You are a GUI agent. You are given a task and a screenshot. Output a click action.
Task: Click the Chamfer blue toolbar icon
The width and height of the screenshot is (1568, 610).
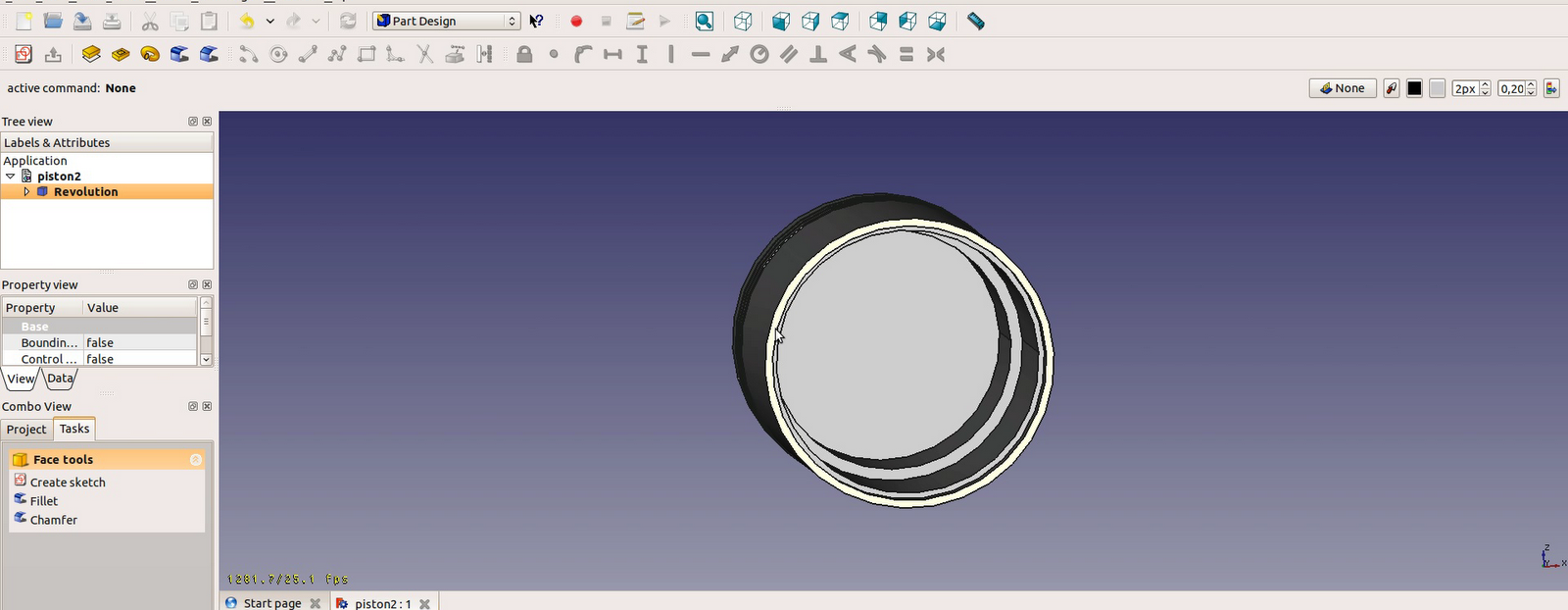coord(209,54)
